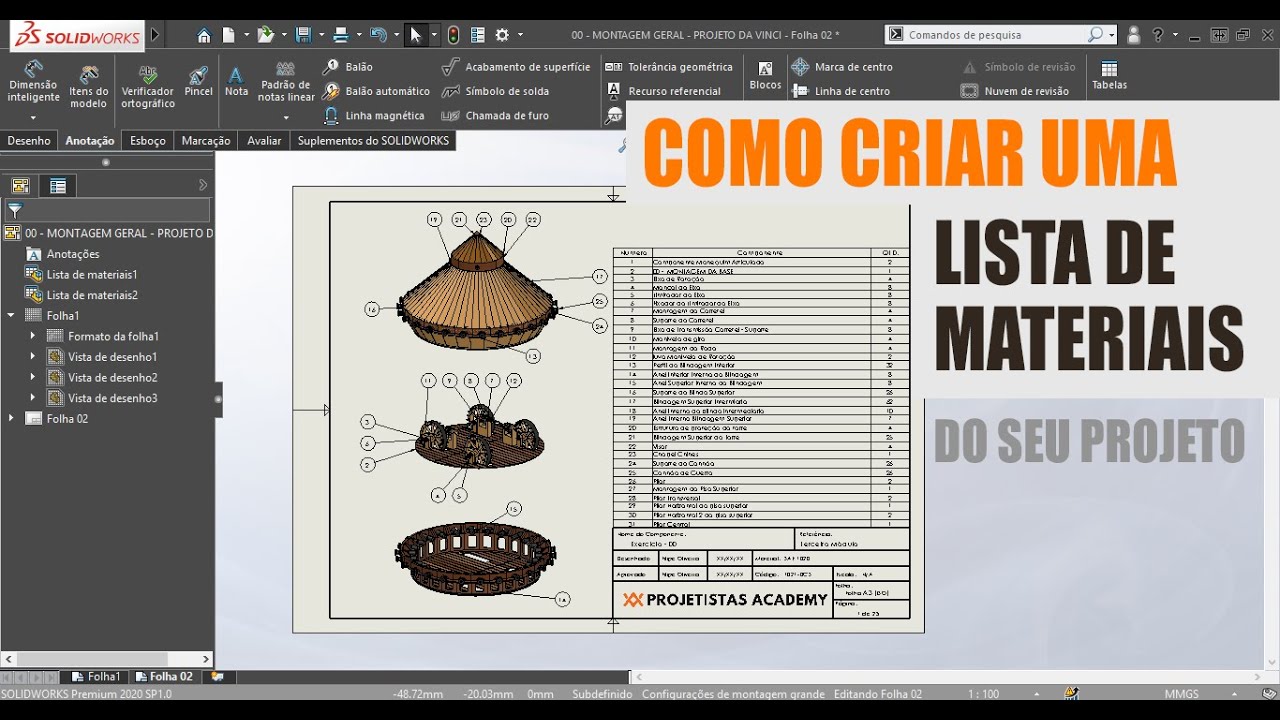1280x720 pixels.
Task: Select Anotações in the feature tree
Action: click(62, 254)
